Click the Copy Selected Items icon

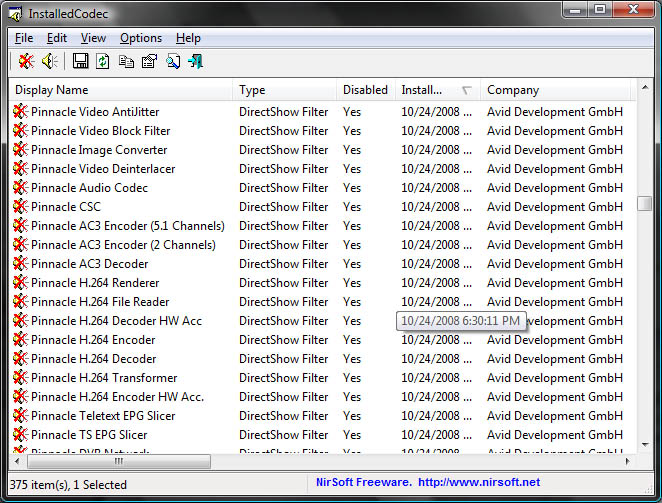(126, 62)
